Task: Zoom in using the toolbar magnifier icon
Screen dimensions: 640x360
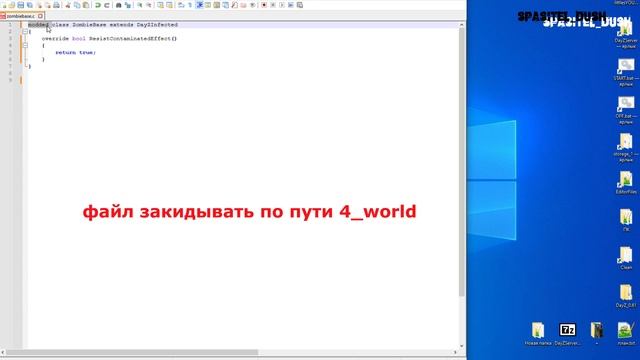Action: click(x=140, y=5)
